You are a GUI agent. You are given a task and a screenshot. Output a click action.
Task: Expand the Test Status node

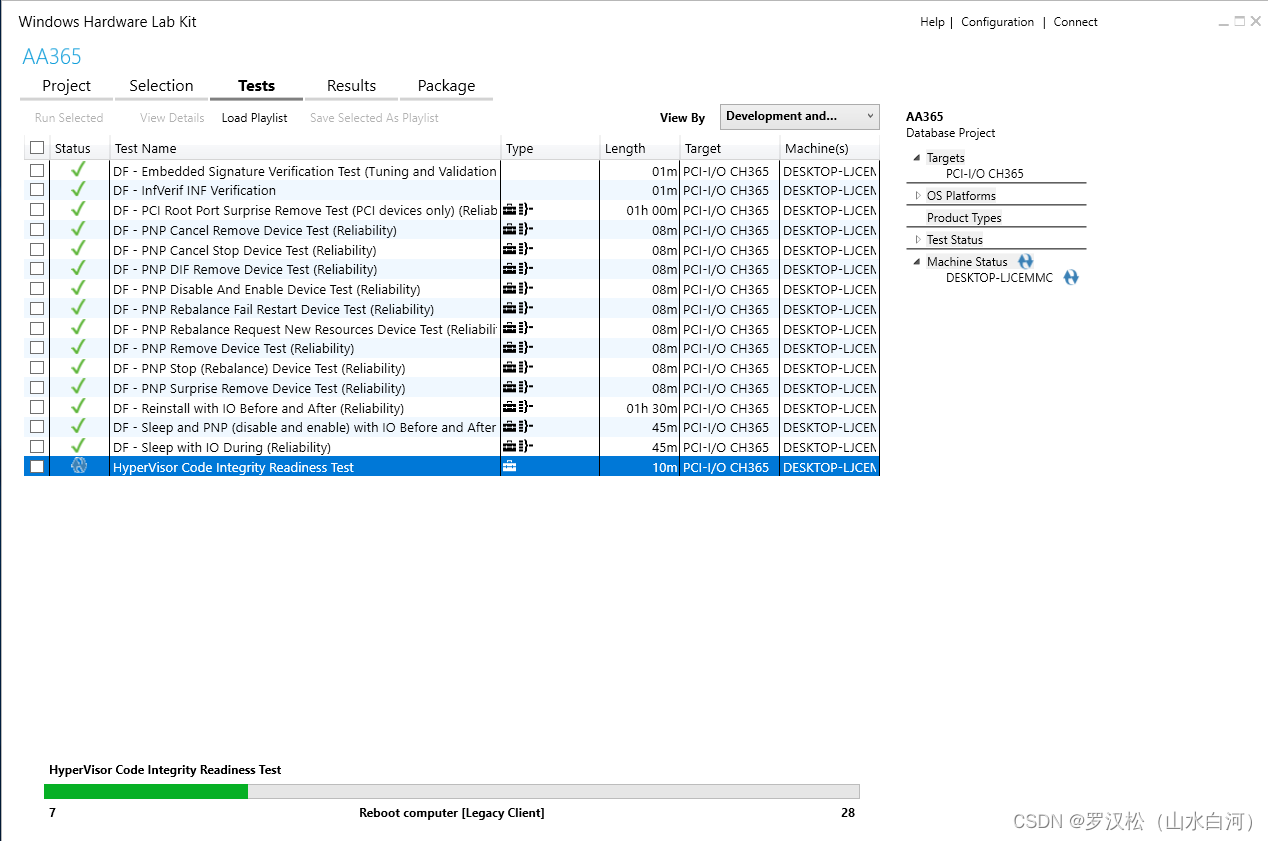[918, 240]
